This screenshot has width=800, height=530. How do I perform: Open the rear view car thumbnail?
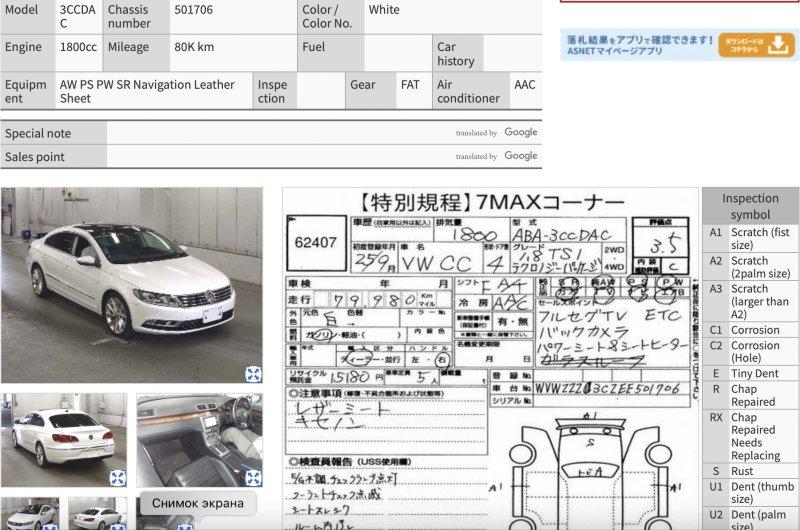pos(62,438)
